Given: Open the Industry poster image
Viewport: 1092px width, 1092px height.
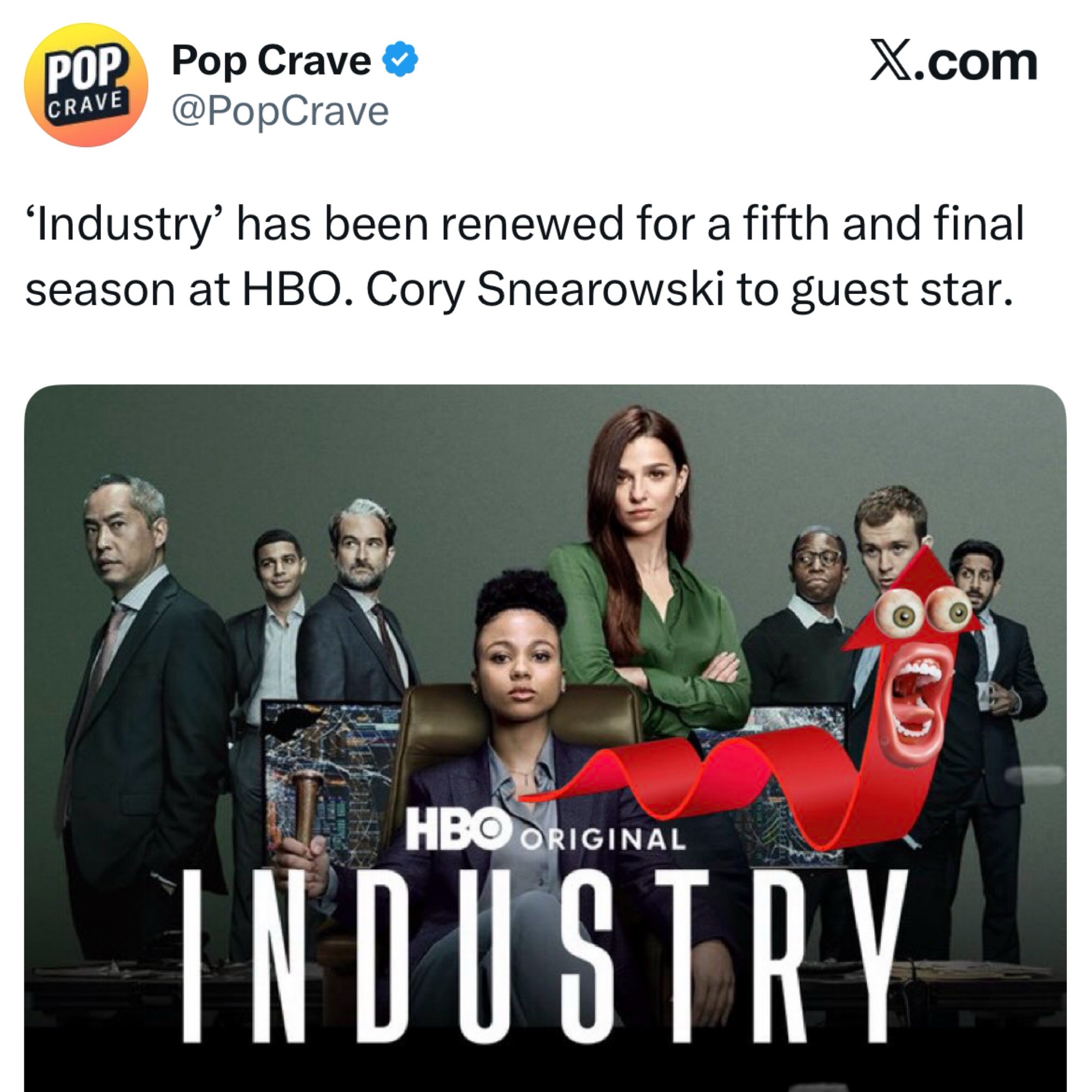Looking at the screenshot, I should pyautogui.click(x=545, y=738).
